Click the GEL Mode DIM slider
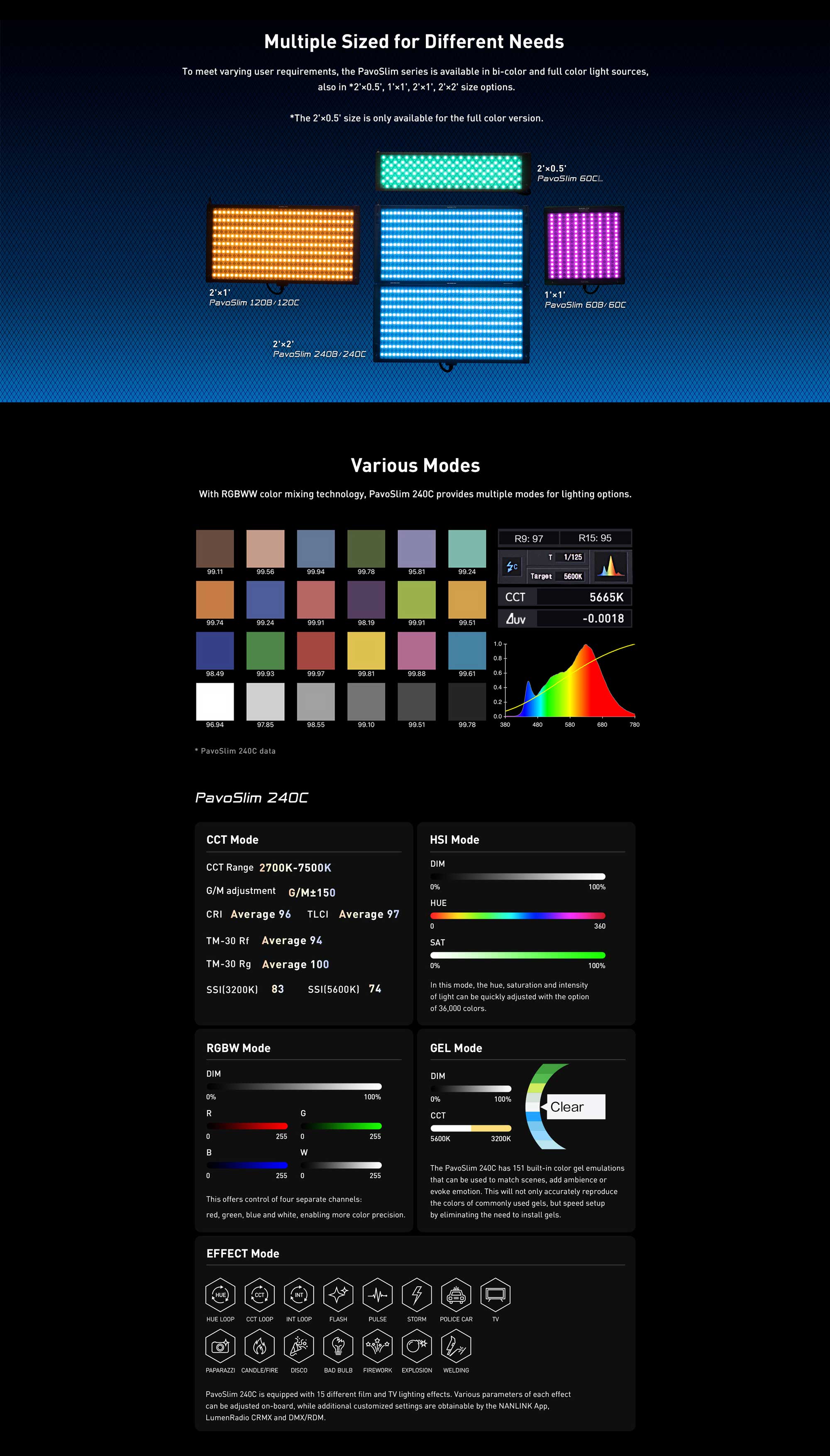 click(x=471, y=1088)
